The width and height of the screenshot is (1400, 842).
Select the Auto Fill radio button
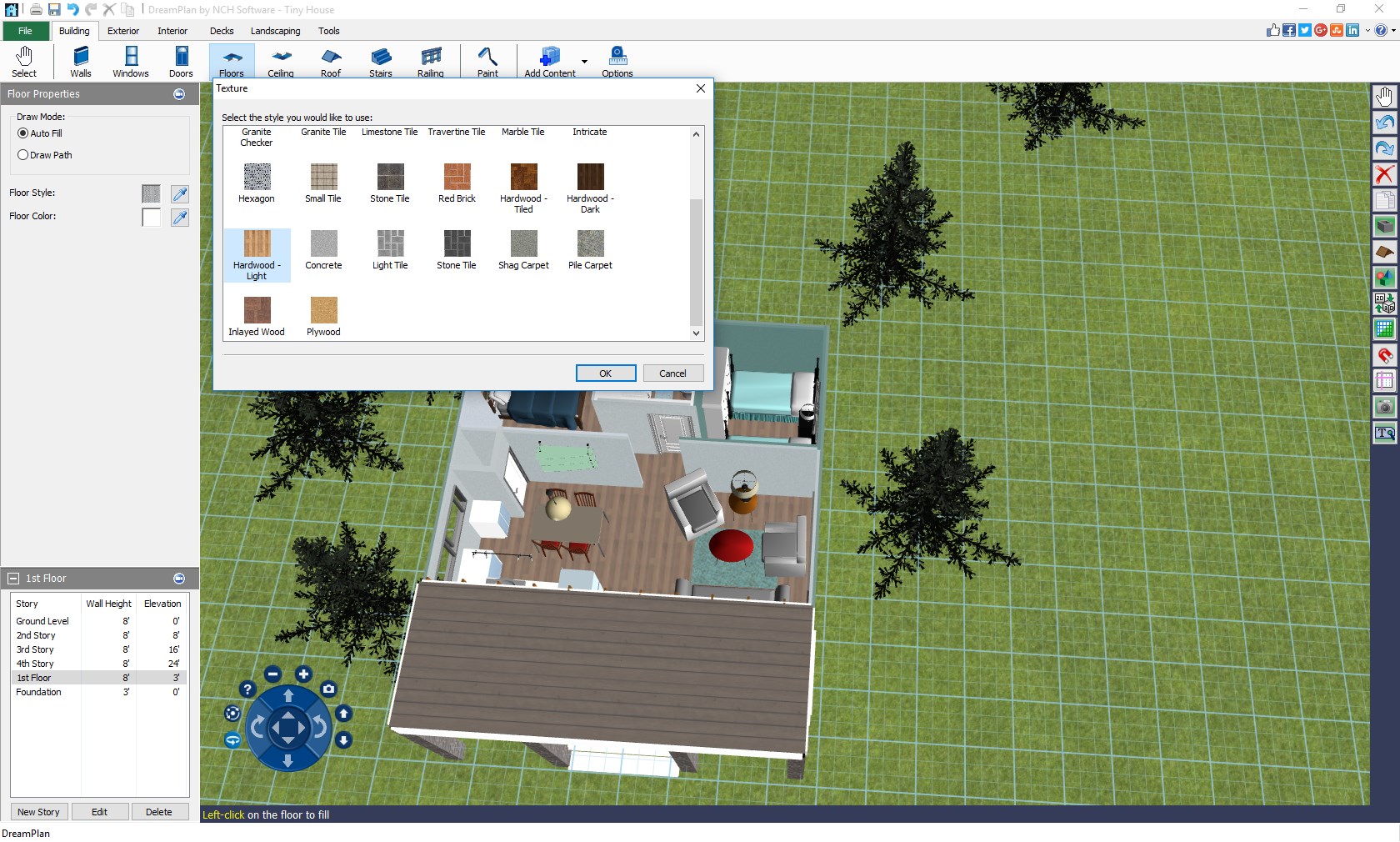pos(22,133)
